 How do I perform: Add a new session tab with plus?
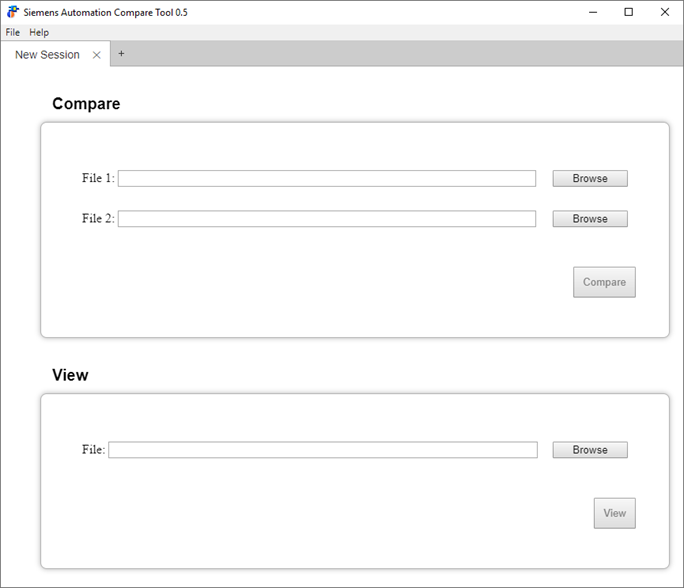pyautogui.click(x=121, y=54)
